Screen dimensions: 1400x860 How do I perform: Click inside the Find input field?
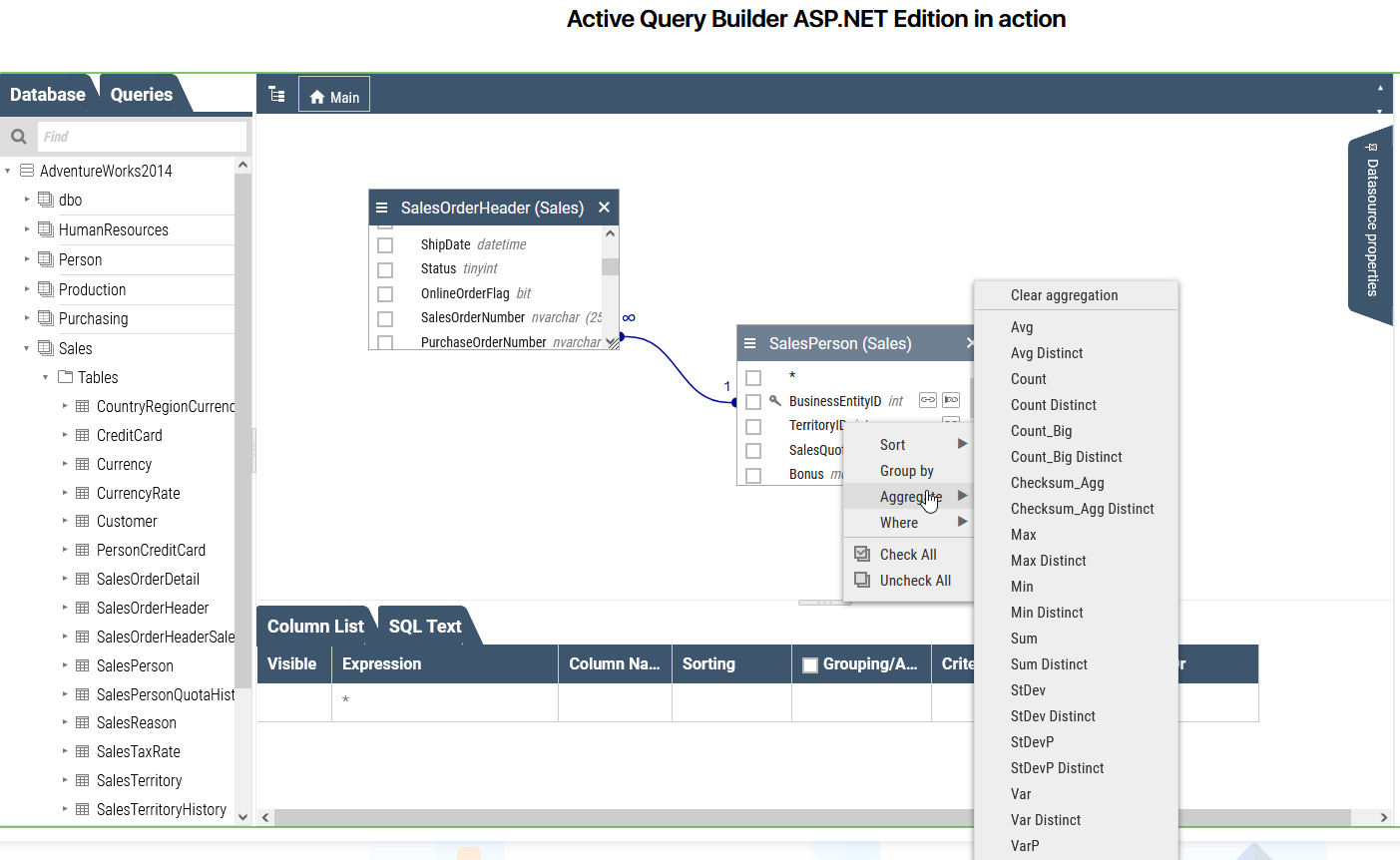tap(140, 136)
